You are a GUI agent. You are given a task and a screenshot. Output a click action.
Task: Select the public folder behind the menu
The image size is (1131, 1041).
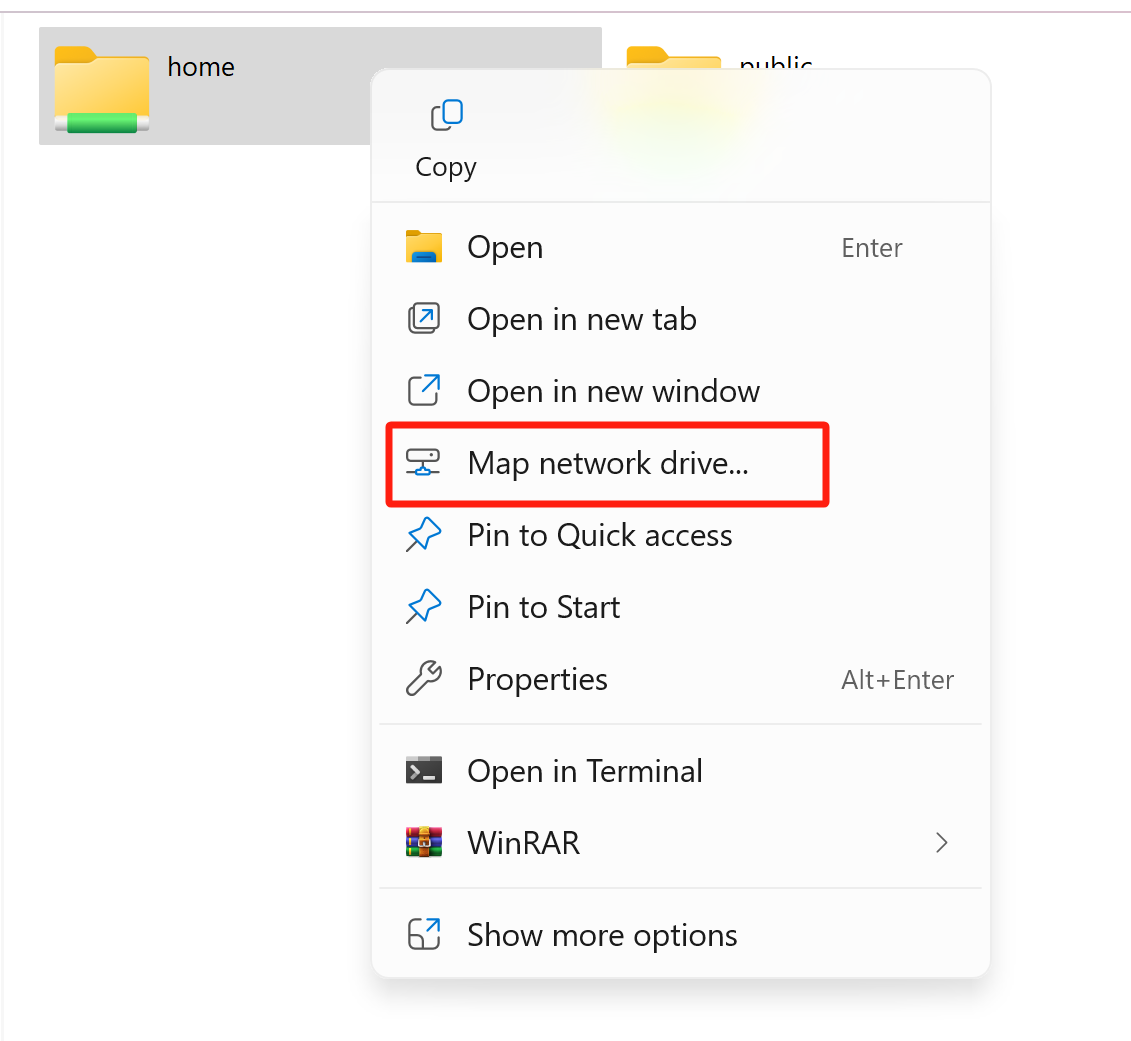point(674,58)
